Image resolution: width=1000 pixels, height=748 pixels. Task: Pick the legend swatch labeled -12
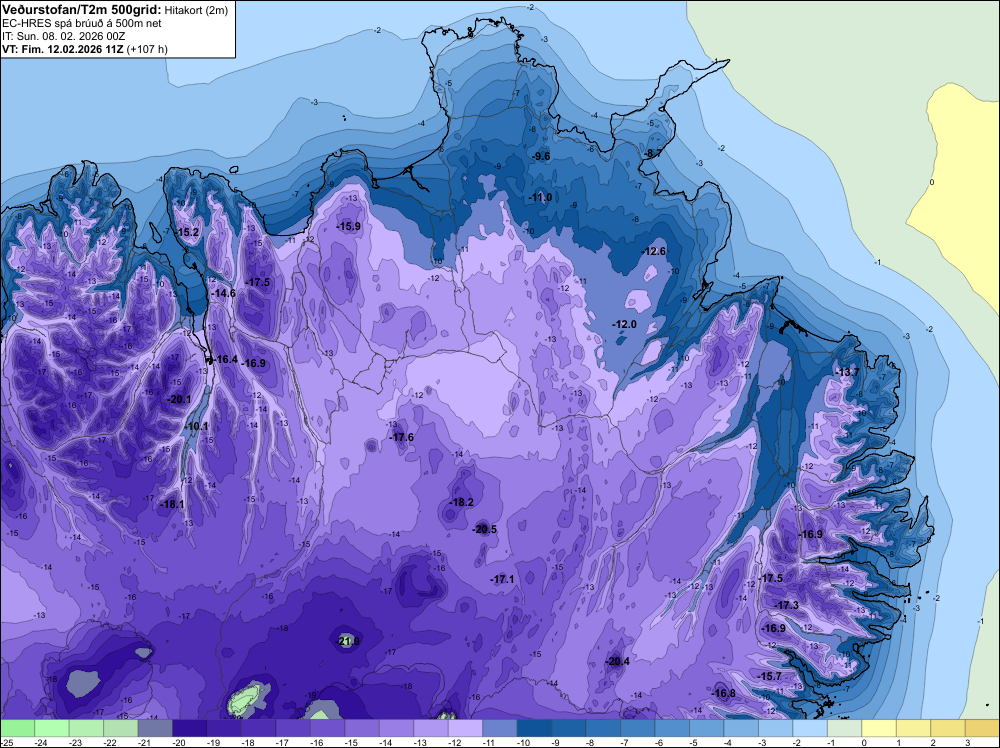coord(465,729)
